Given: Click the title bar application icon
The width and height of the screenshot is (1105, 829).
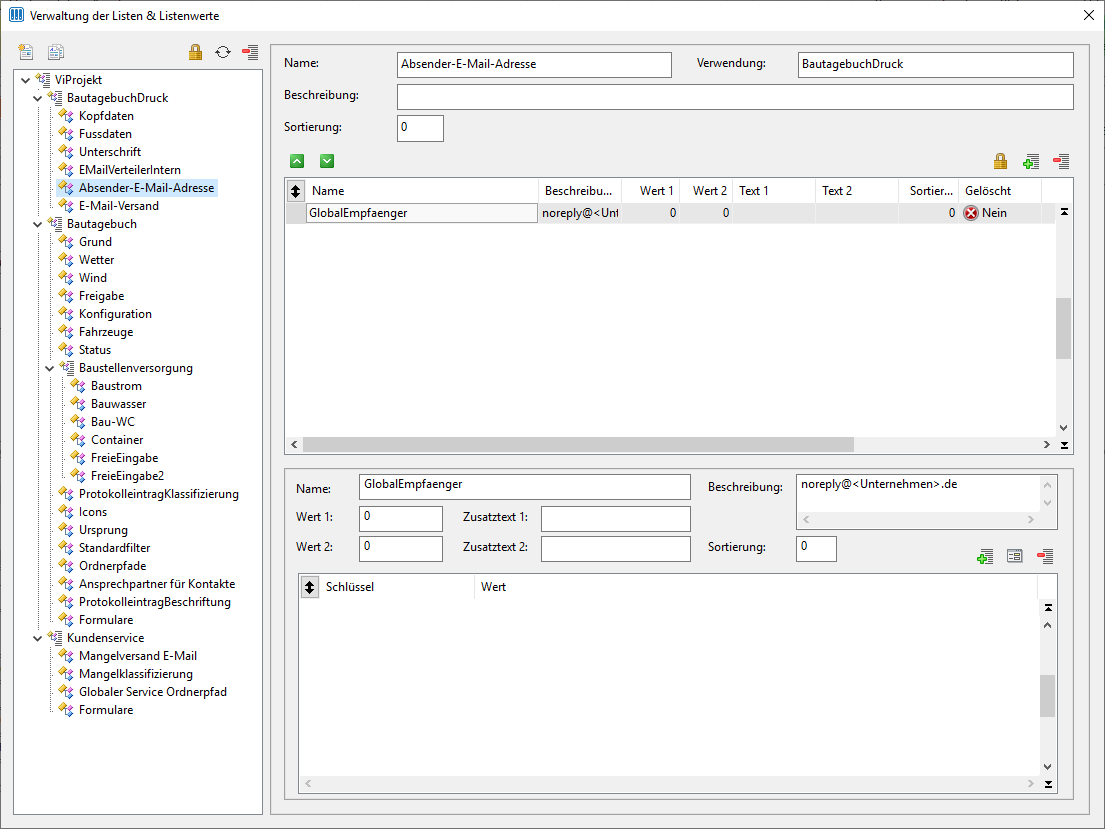Looking at the screenshot, I should [x=16, y=15].
